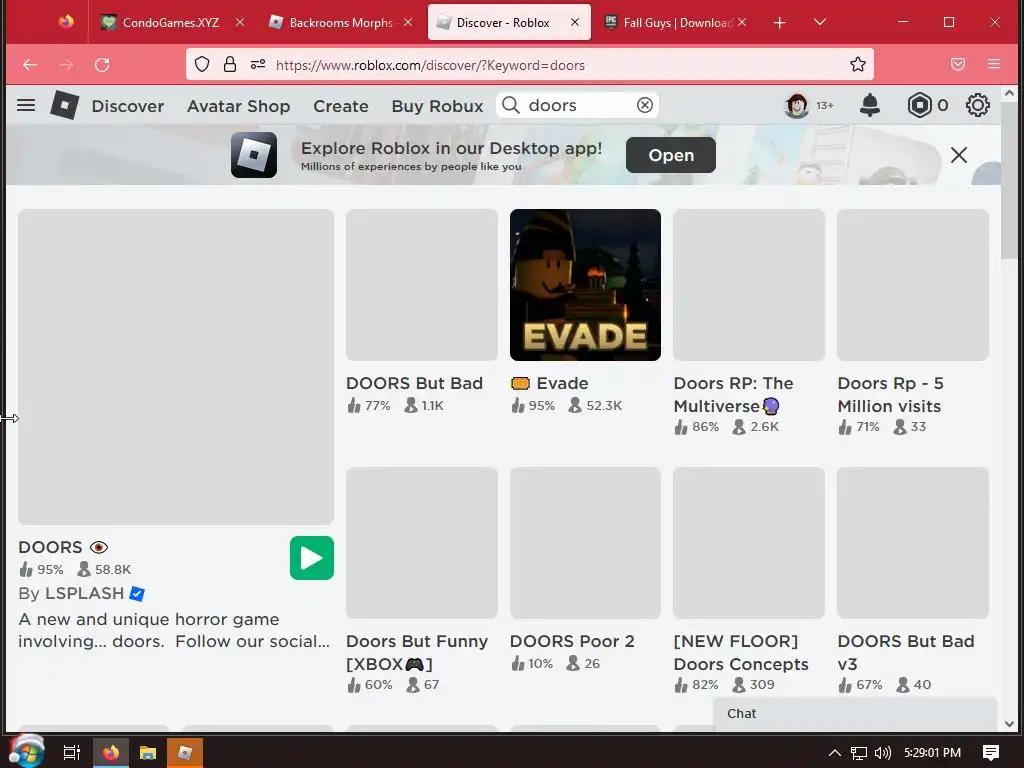Click the Roblox logo home icon
The width and height of the screenshot is (1024, 768).
[x=65, y=105]
